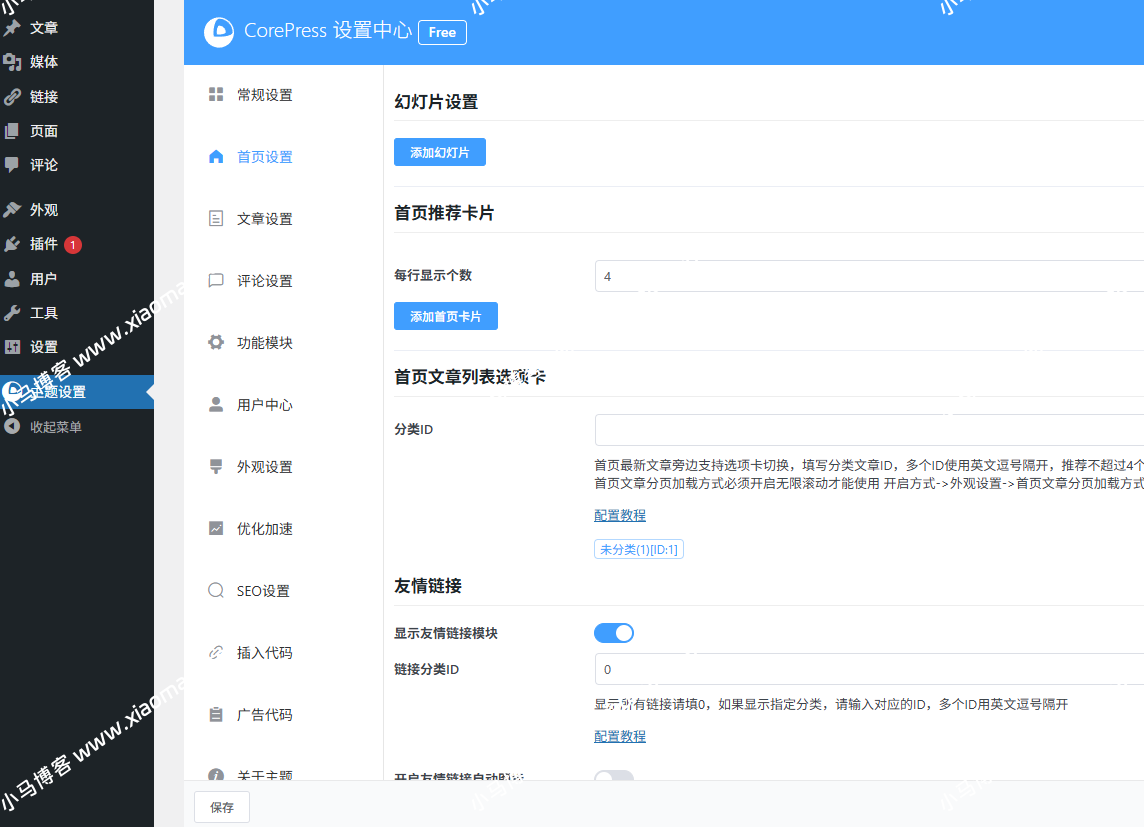This screenshot has height=827, width=1144.
Task: Click 添加首页卡片 button
Action: tap(446, 317)
